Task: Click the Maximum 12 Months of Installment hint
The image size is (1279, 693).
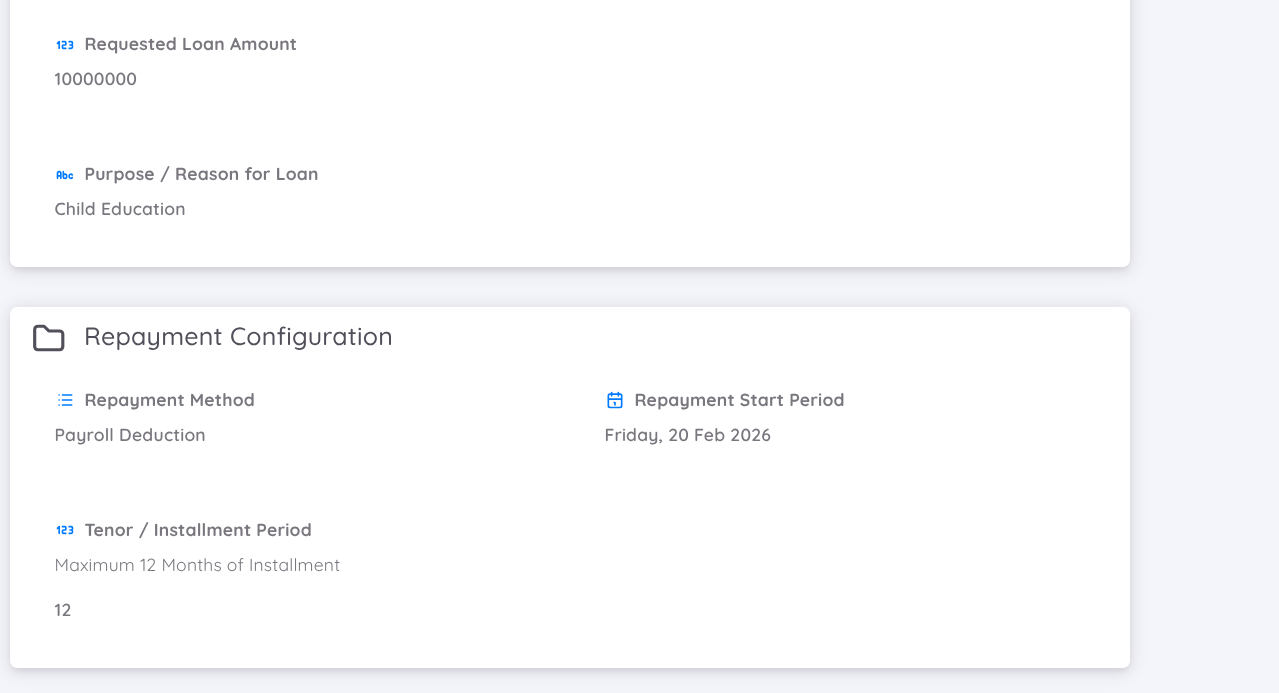Action: click(x=197, y=565)
